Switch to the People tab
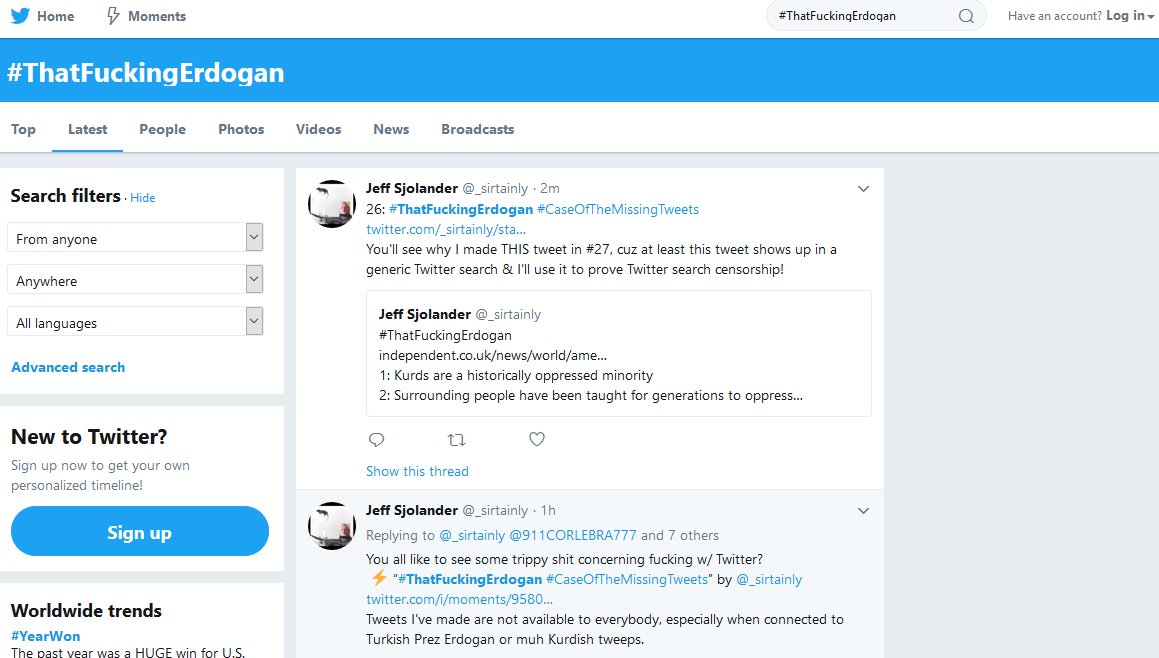1159x658 pixels. (163, 129)
